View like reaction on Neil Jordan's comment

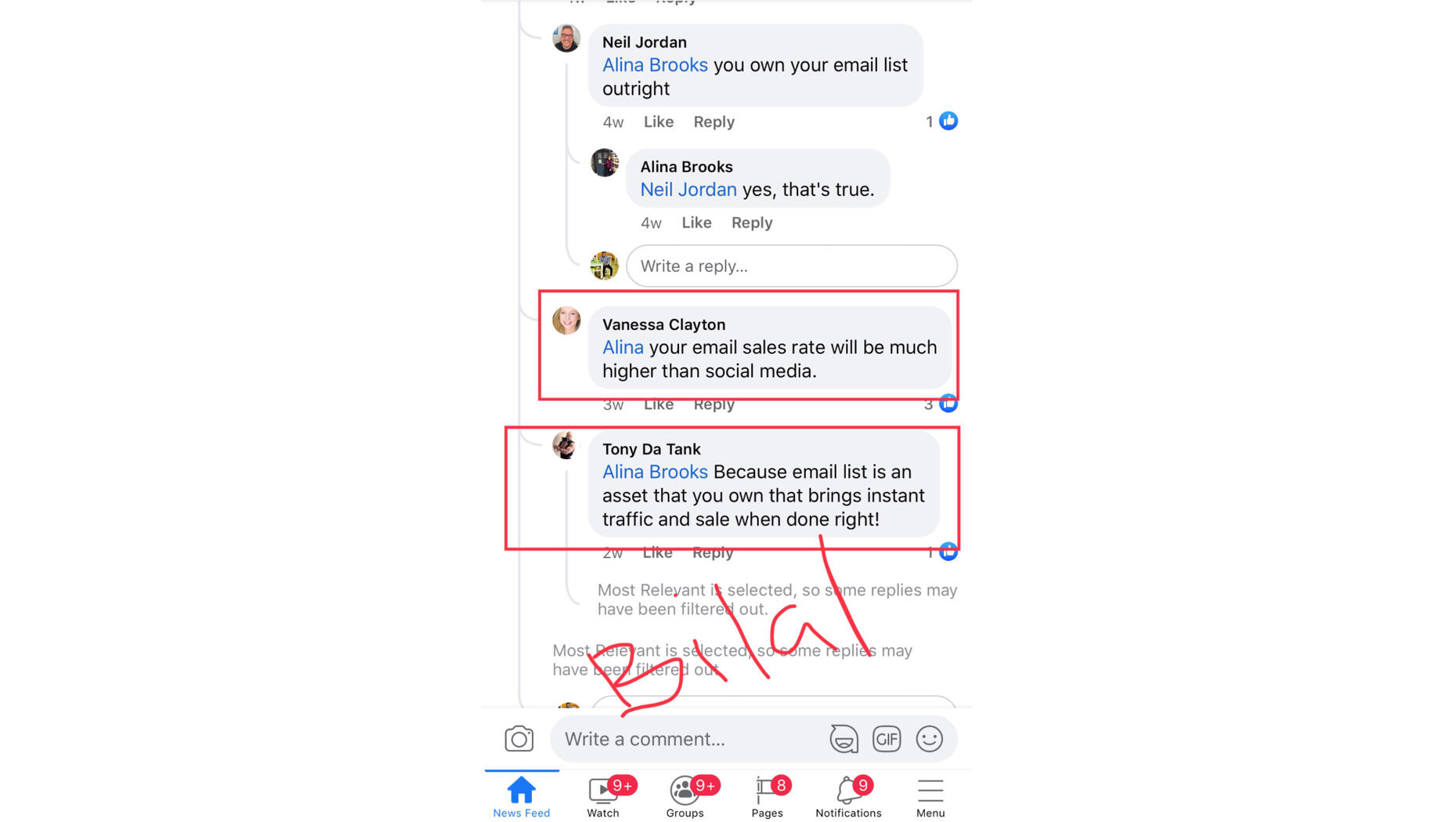pyautogui.click(x=948, y=121)
